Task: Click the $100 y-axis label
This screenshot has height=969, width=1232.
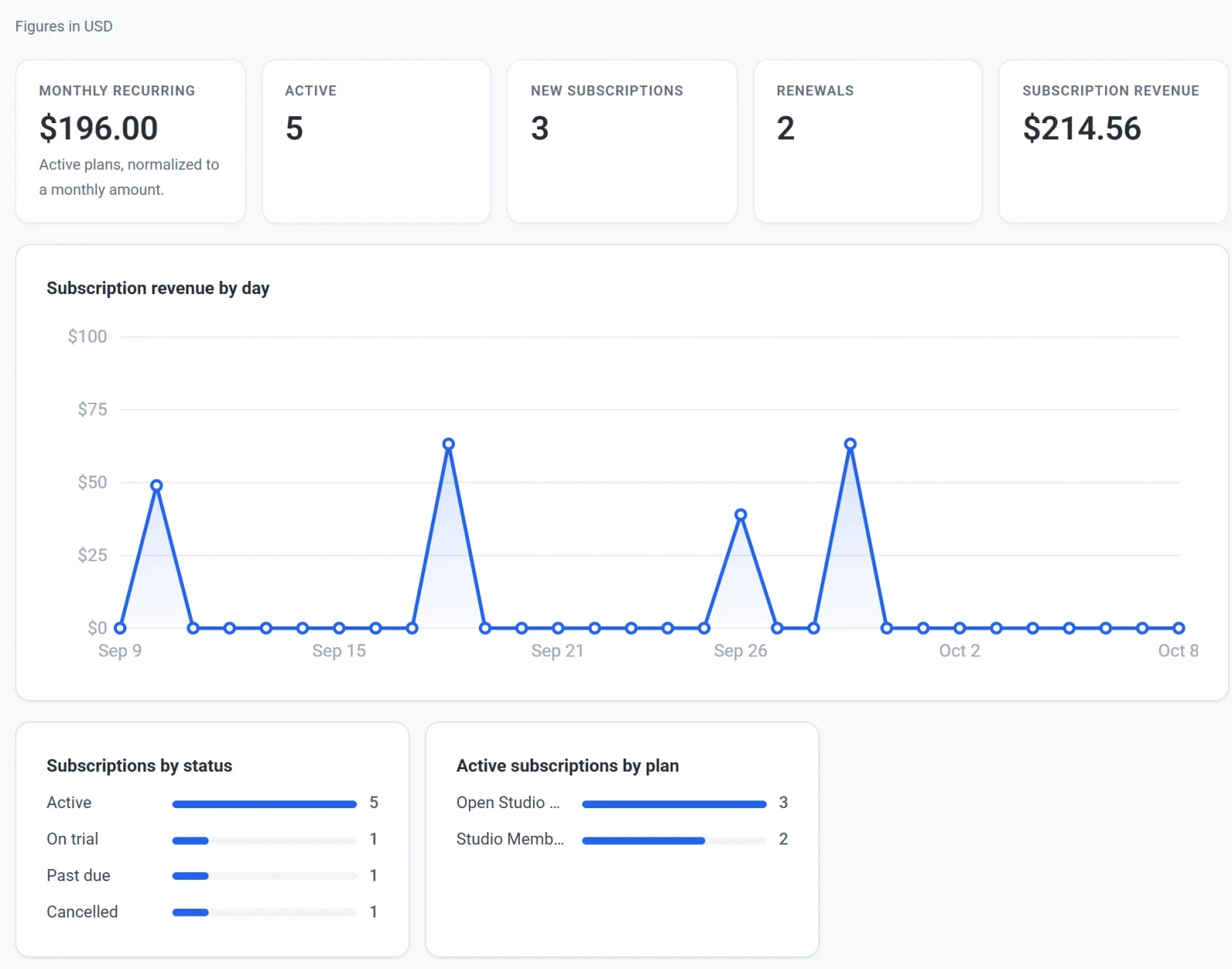Action: (88, 336)
